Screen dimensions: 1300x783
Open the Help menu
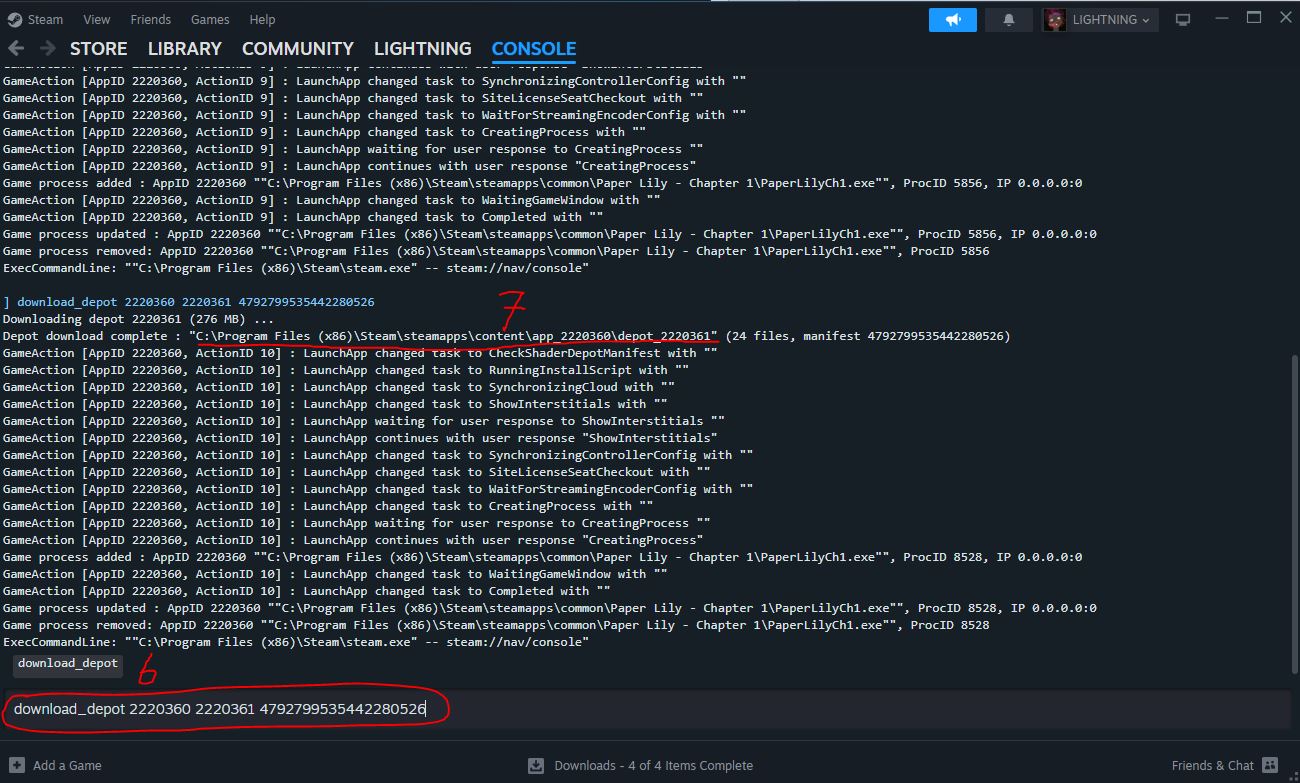point(262,19)
